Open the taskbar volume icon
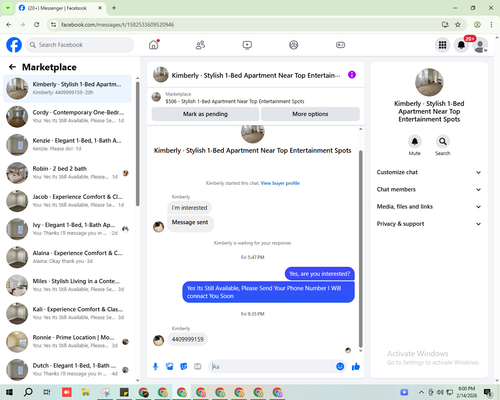Screen dimensions: 500x400 point(440,392)
